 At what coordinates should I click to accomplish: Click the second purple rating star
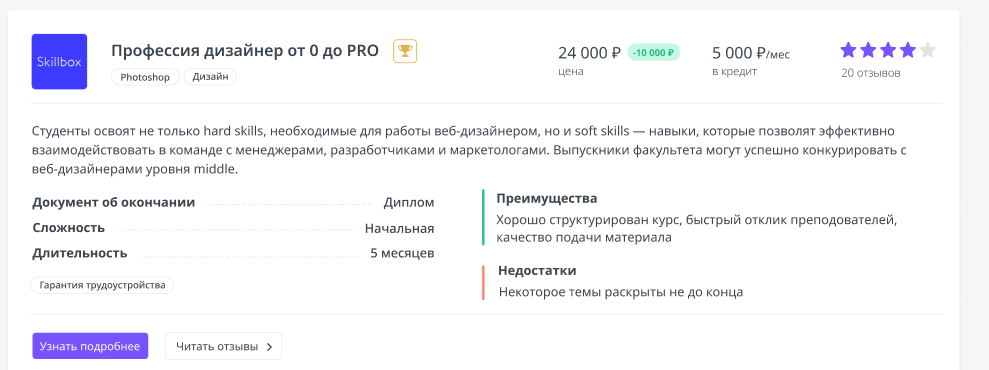pos(868,50)
